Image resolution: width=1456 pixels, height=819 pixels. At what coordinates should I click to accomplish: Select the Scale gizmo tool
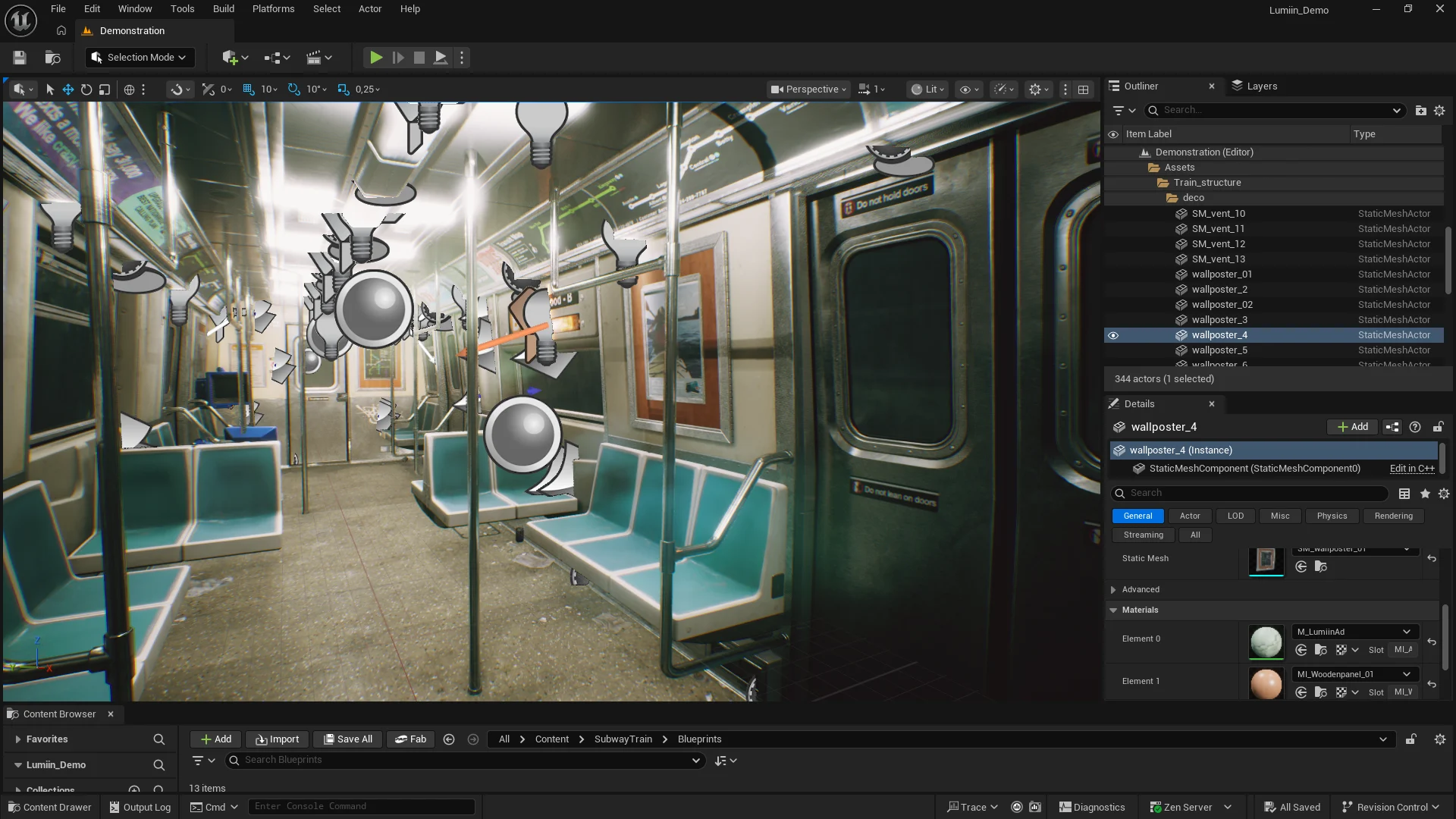105,89
